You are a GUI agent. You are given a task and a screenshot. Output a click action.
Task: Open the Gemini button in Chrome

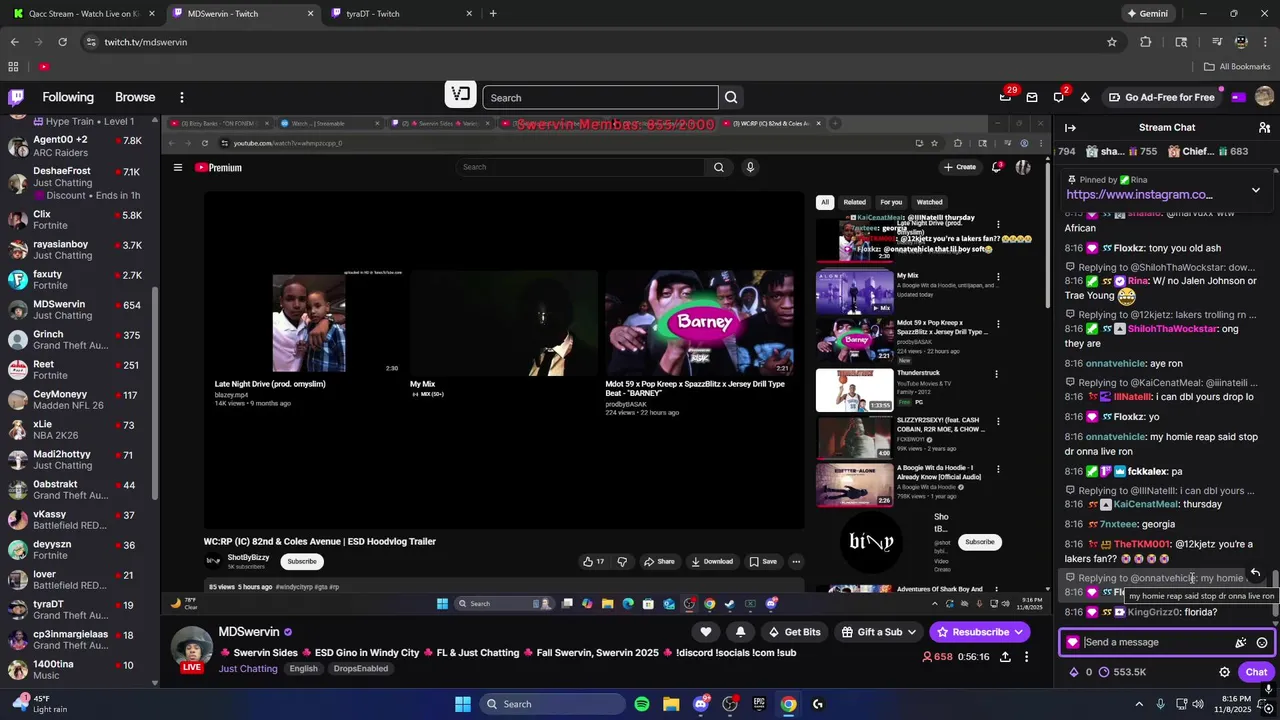coord(1147,14)
